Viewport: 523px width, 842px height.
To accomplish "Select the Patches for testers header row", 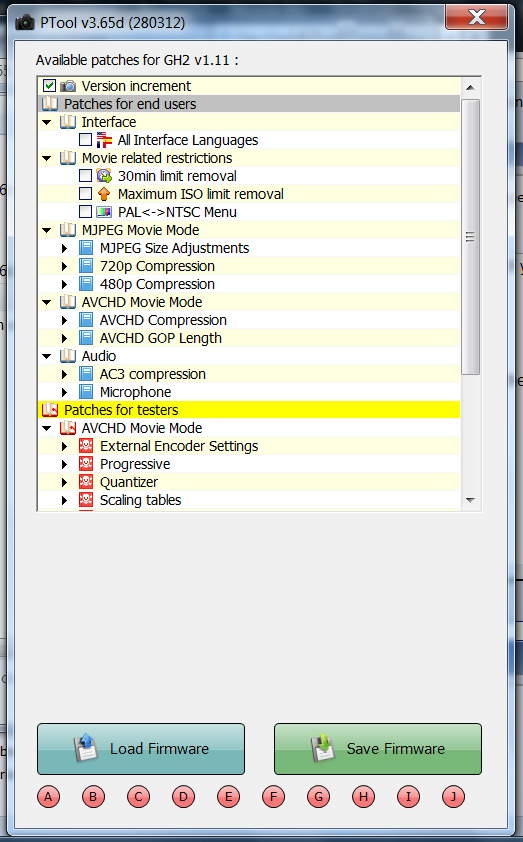I will point(250,410).
